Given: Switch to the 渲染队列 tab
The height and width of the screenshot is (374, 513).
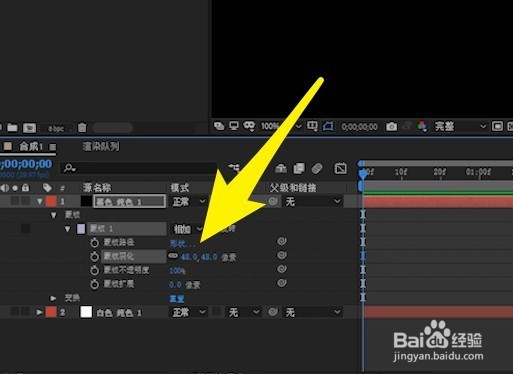Looking at the screenshot, I should point(101,146).
